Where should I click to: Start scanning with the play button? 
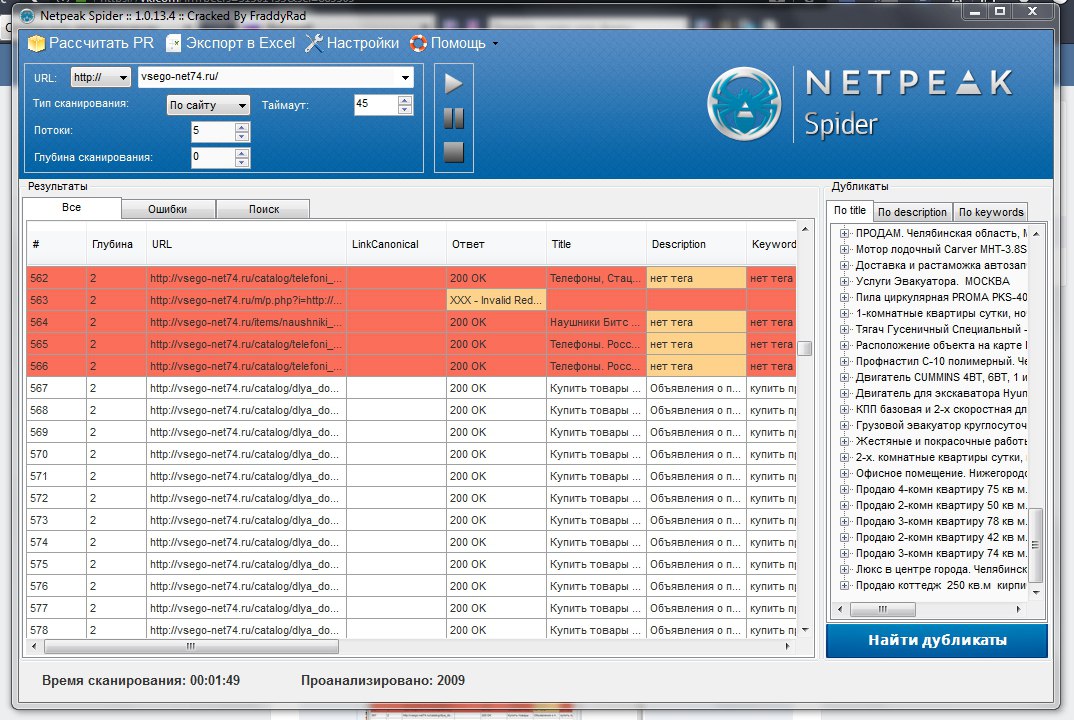tap(453, 84)
